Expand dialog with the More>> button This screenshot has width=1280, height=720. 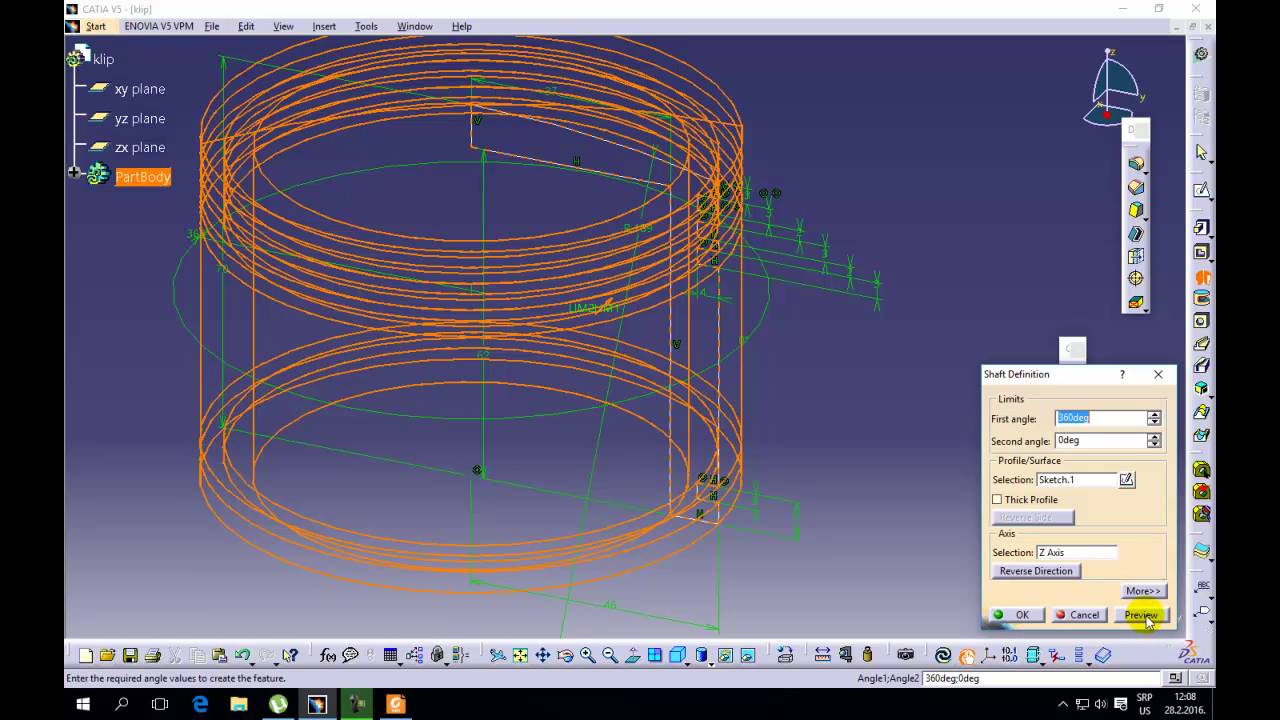click(1143, 591)
